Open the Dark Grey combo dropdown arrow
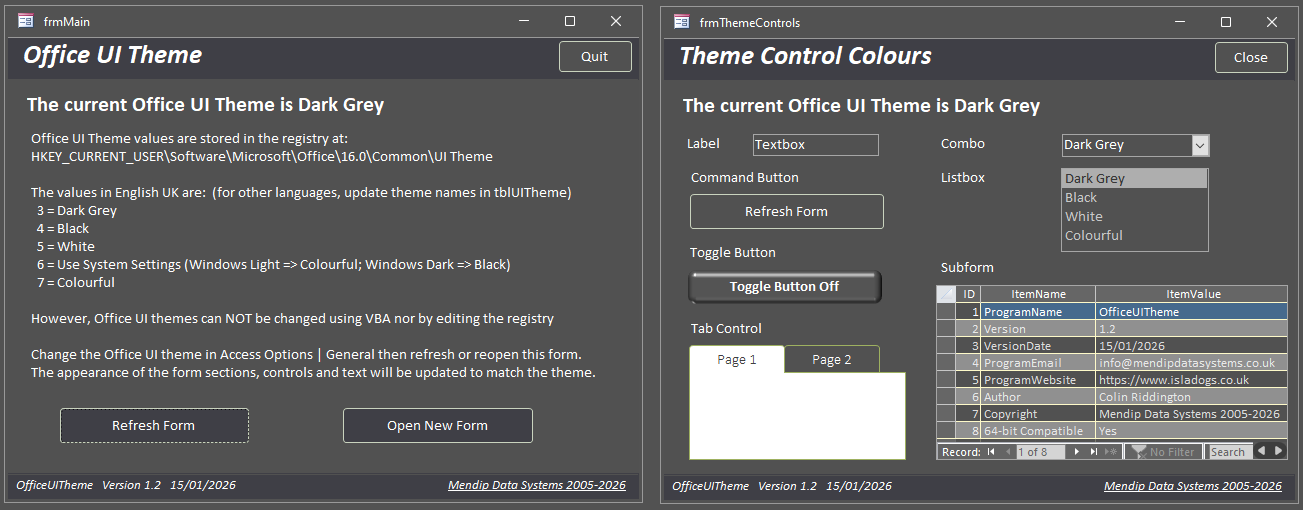 (x=1200, y=145)
